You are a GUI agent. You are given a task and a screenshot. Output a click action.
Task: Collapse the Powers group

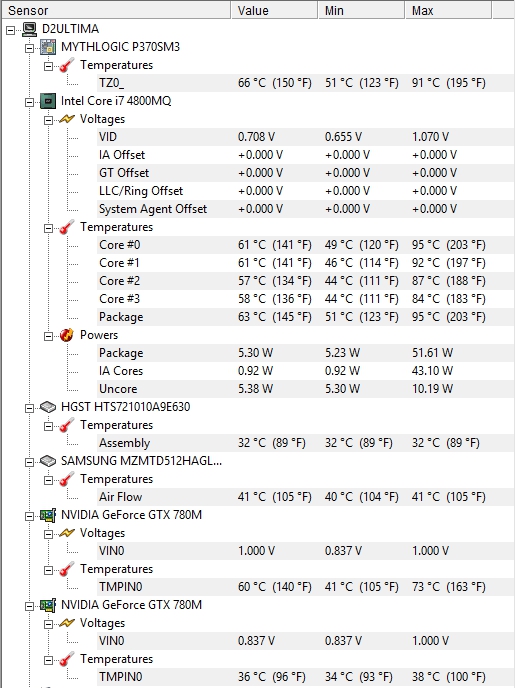pyautogui.click(x=48, y=336)
